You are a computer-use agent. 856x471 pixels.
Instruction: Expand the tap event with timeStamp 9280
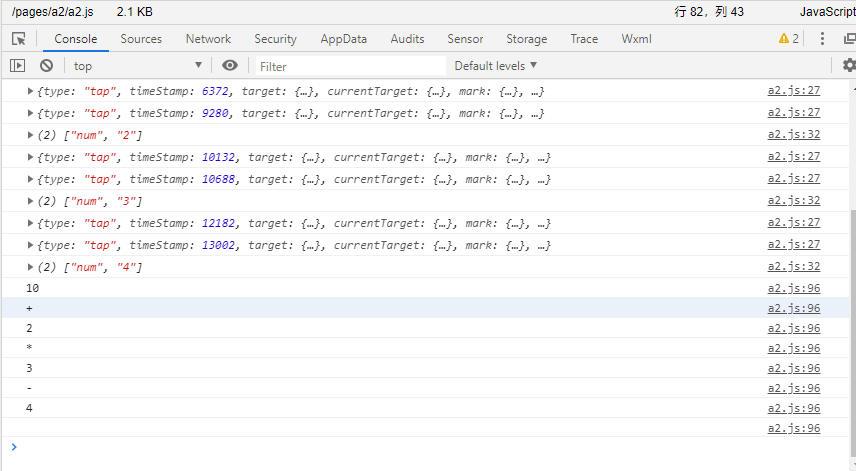pyautogui.click(x=31, y=113)
